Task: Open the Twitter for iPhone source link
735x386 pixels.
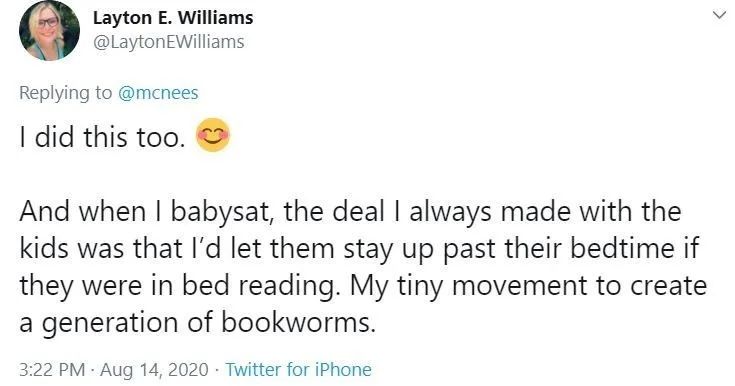Action: 299,369
